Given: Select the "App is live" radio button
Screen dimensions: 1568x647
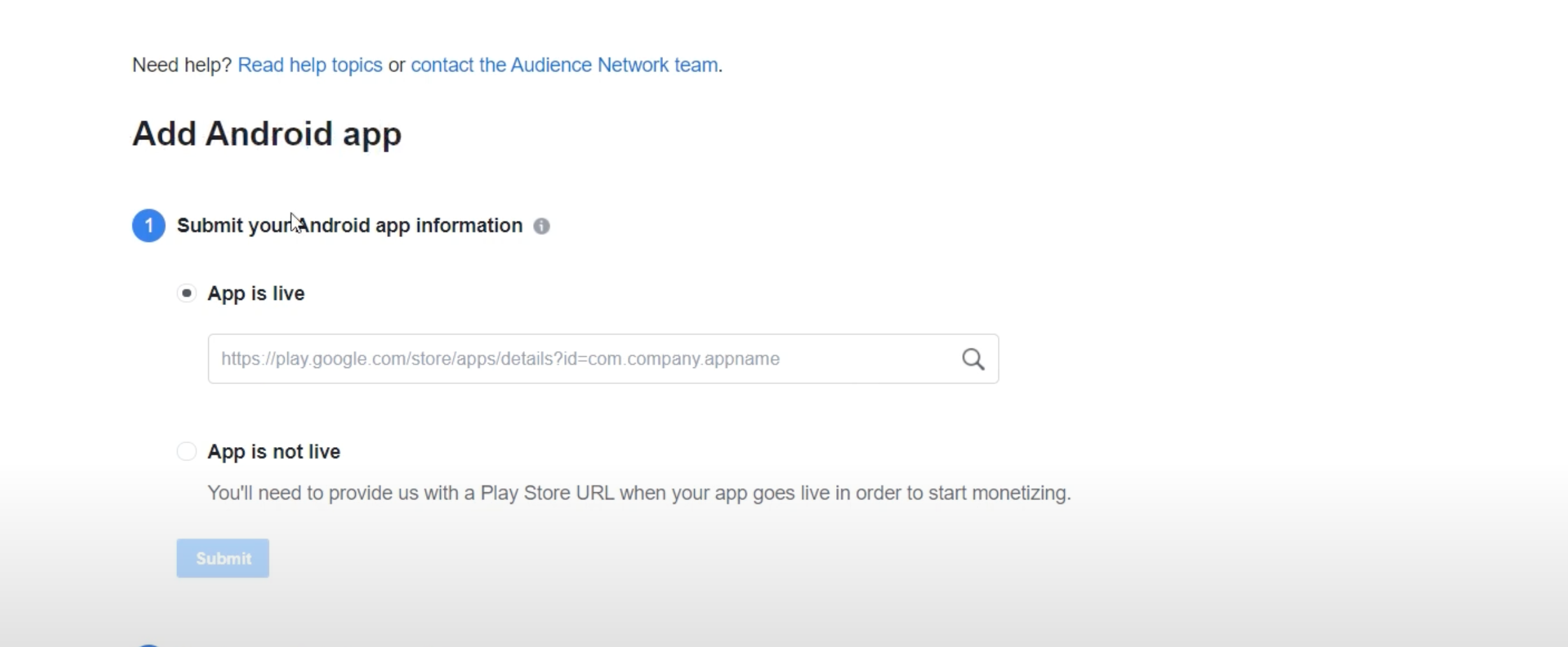Looking at the screenshot, I should pos(187,294).
